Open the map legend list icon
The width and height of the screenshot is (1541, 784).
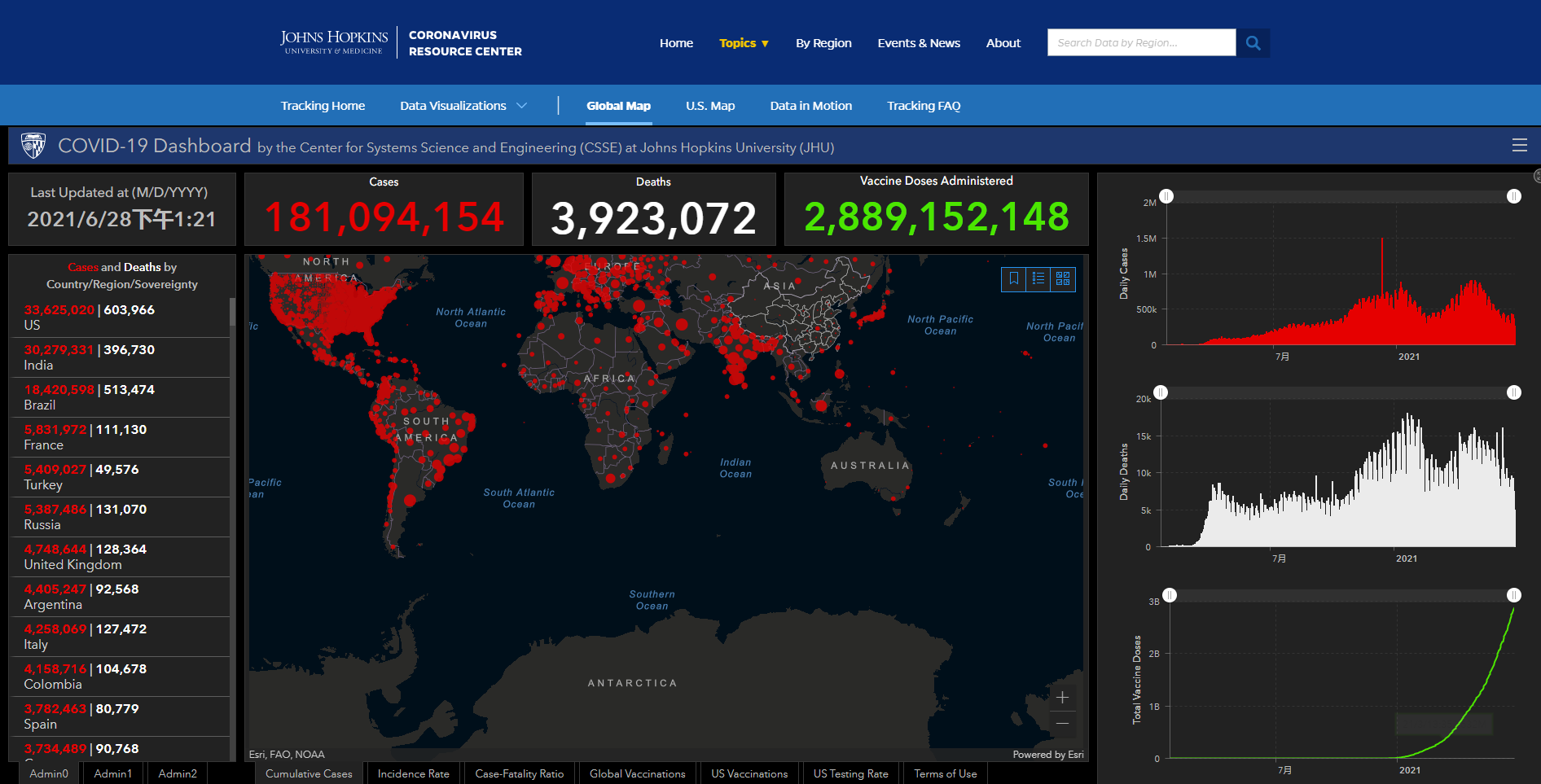[x=1038, y=278]
